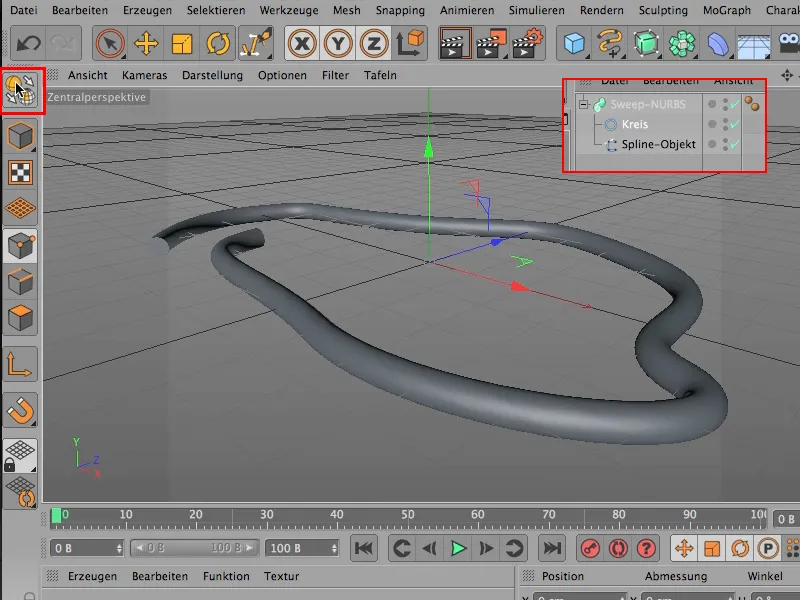
Task: Open the recently used tools icon
Action: tap(256, 44)
